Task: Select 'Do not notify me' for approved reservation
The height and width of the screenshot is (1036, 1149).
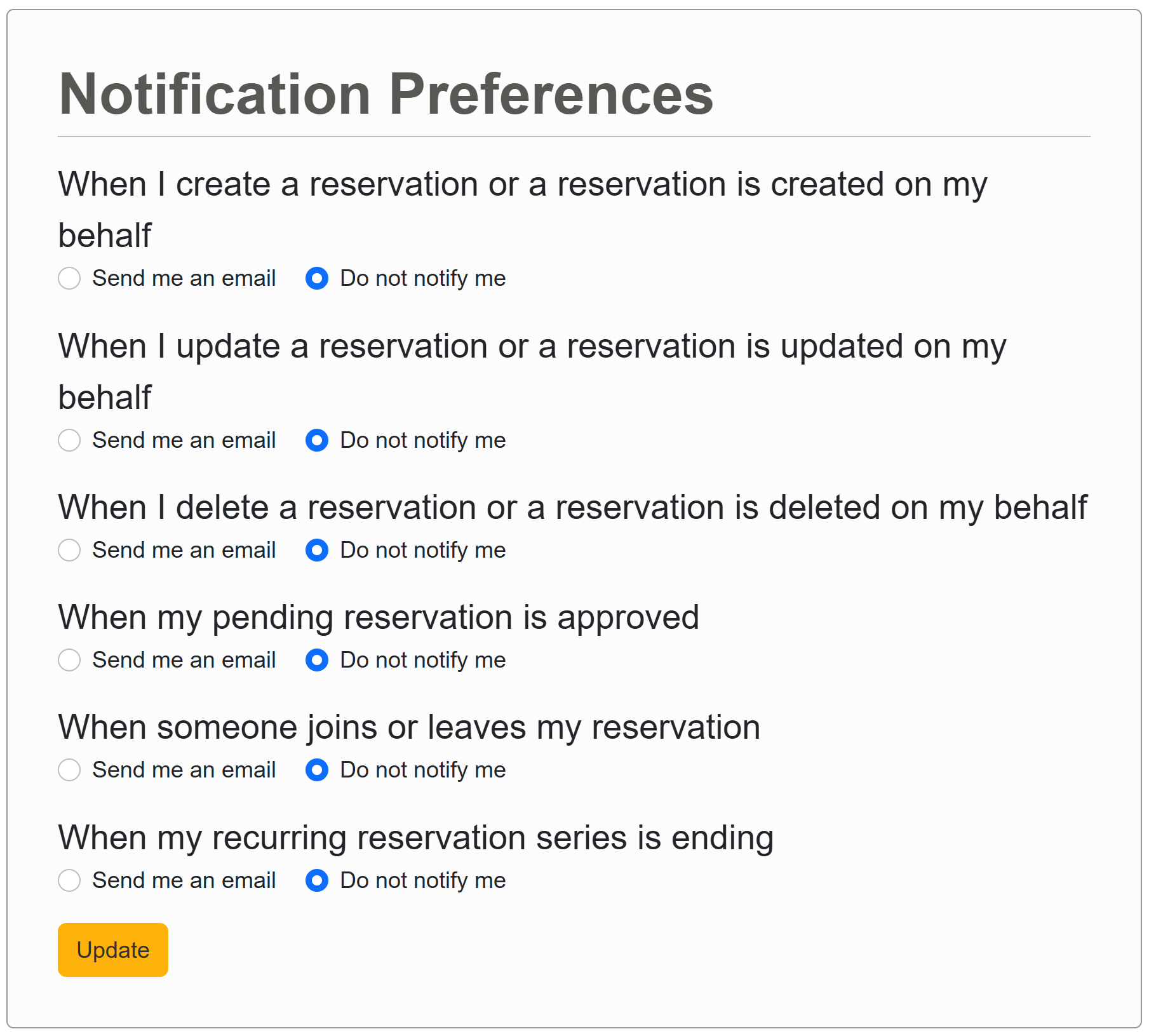Action: click(316, 660)
